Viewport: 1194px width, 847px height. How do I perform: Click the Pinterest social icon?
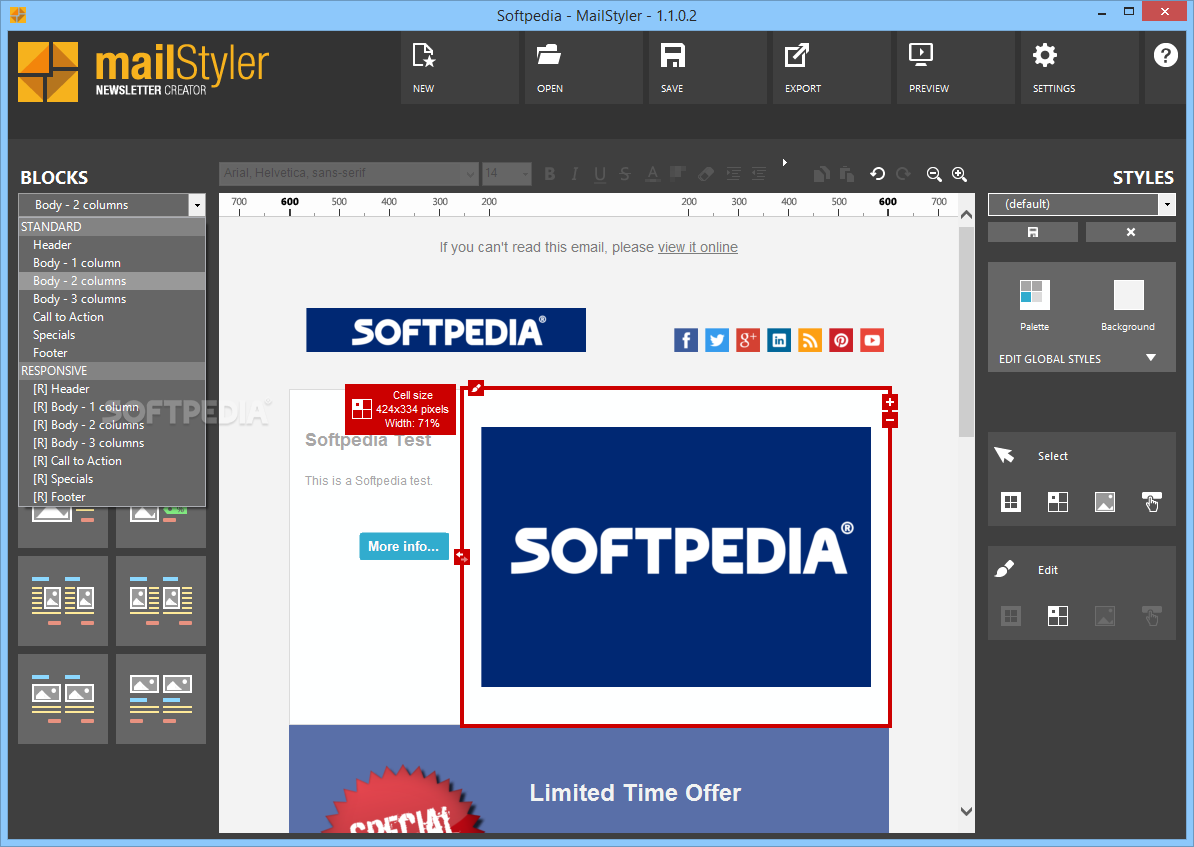click(x=841, y=340)
